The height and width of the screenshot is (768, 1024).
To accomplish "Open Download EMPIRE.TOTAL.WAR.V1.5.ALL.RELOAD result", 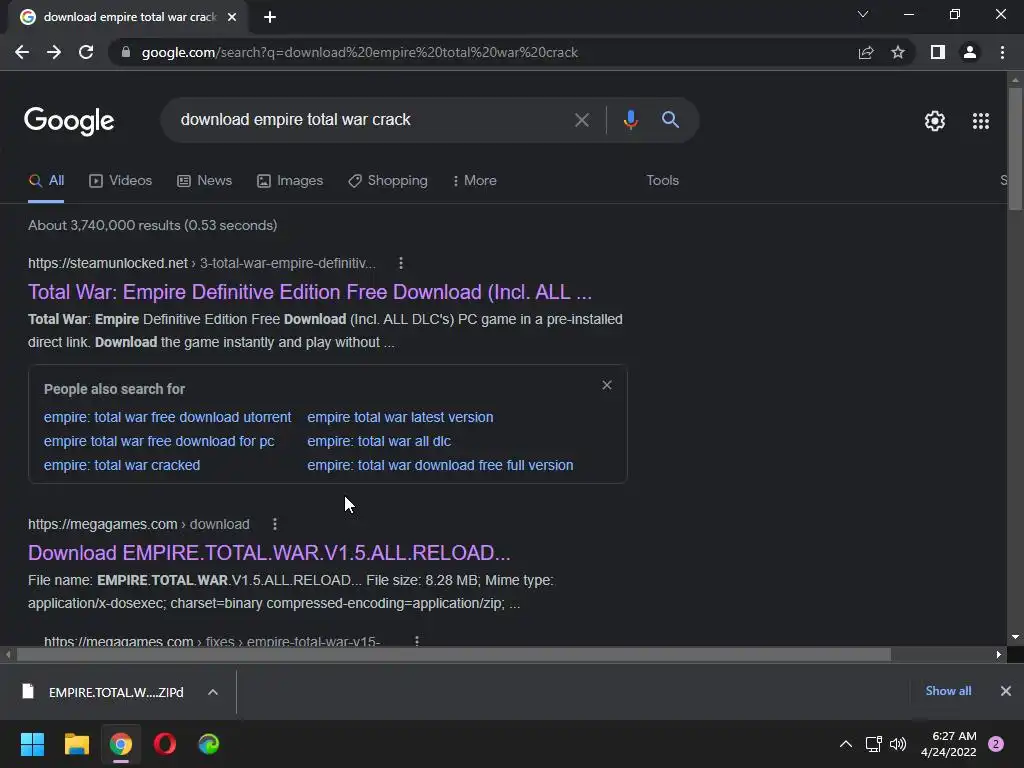I will [x=269, y=553].
